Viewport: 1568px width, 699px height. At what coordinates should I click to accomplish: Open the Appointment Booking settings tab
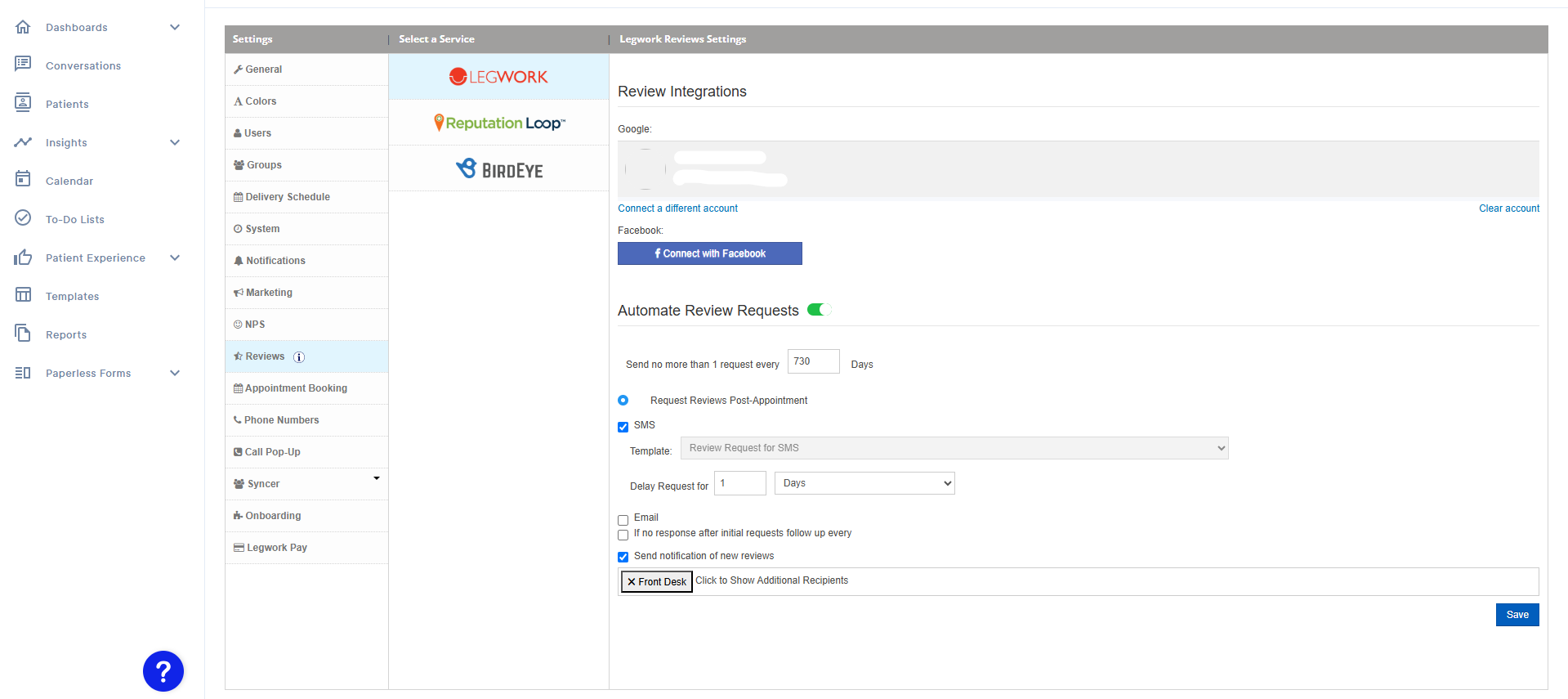tap(306, 388)
